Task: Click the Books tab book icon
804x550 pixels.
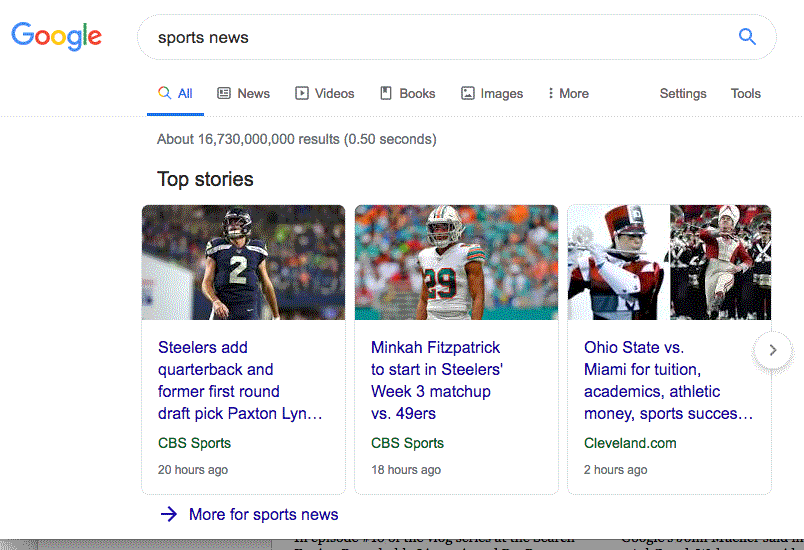Action: click(386, 93)
